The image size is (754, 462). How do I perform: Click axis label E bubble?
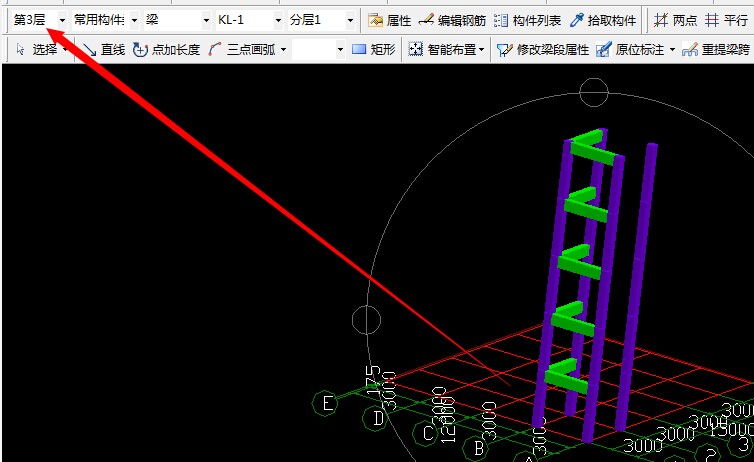(326, 403)
